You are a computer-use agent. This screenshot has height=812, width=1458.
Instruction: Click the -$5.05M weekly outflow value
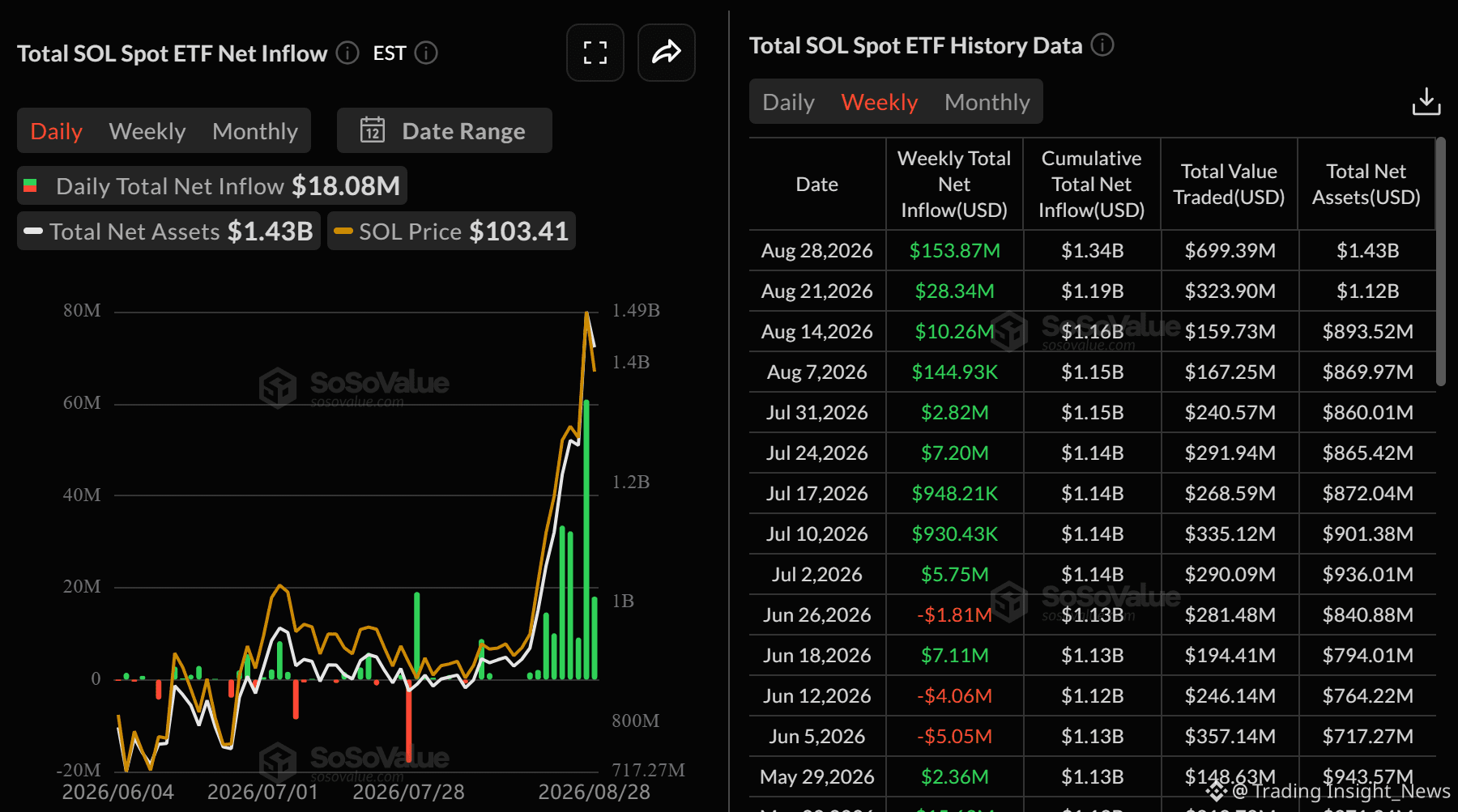tap(955, 737)
